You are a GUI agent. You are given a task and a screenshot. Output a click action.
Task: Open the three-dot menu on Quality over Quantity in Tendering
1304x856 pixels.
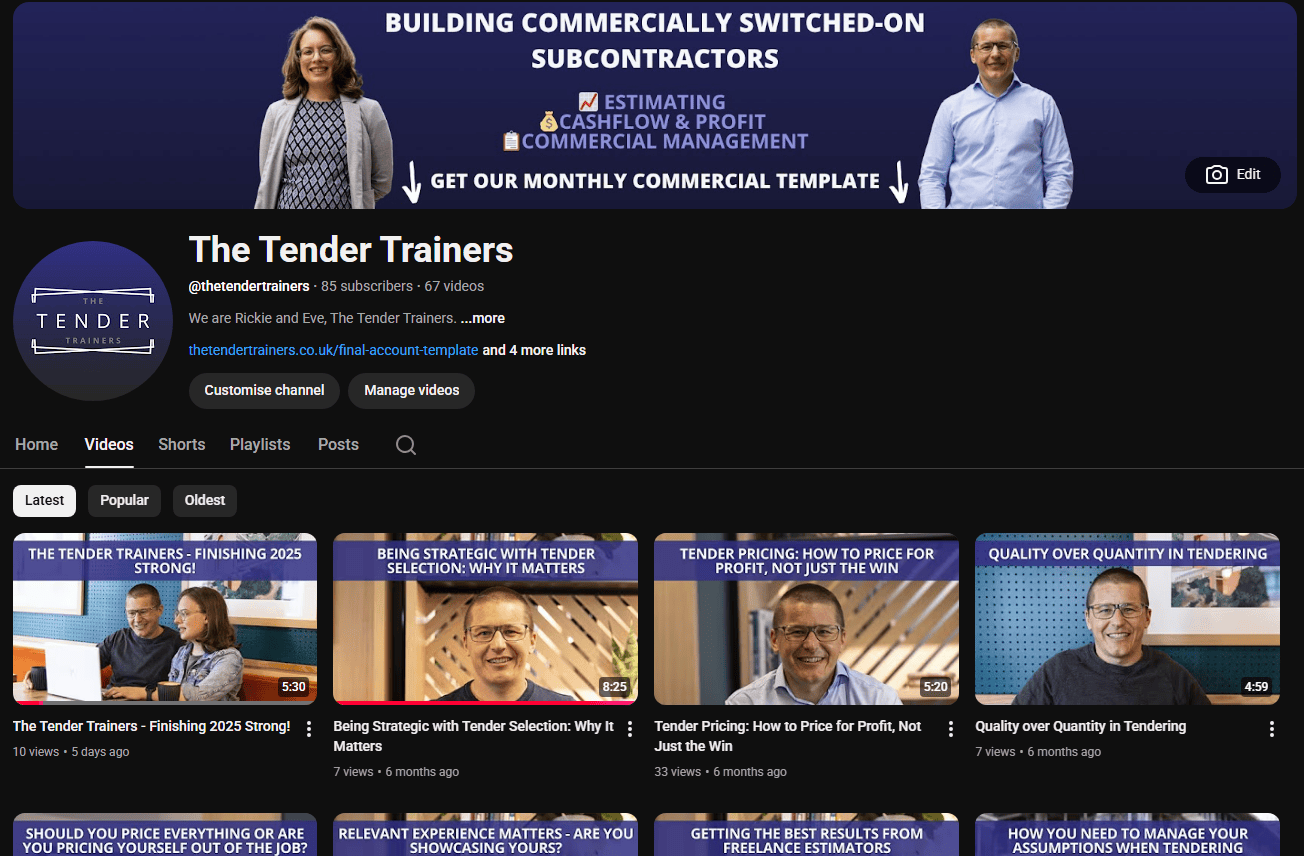pos(1271,729)
